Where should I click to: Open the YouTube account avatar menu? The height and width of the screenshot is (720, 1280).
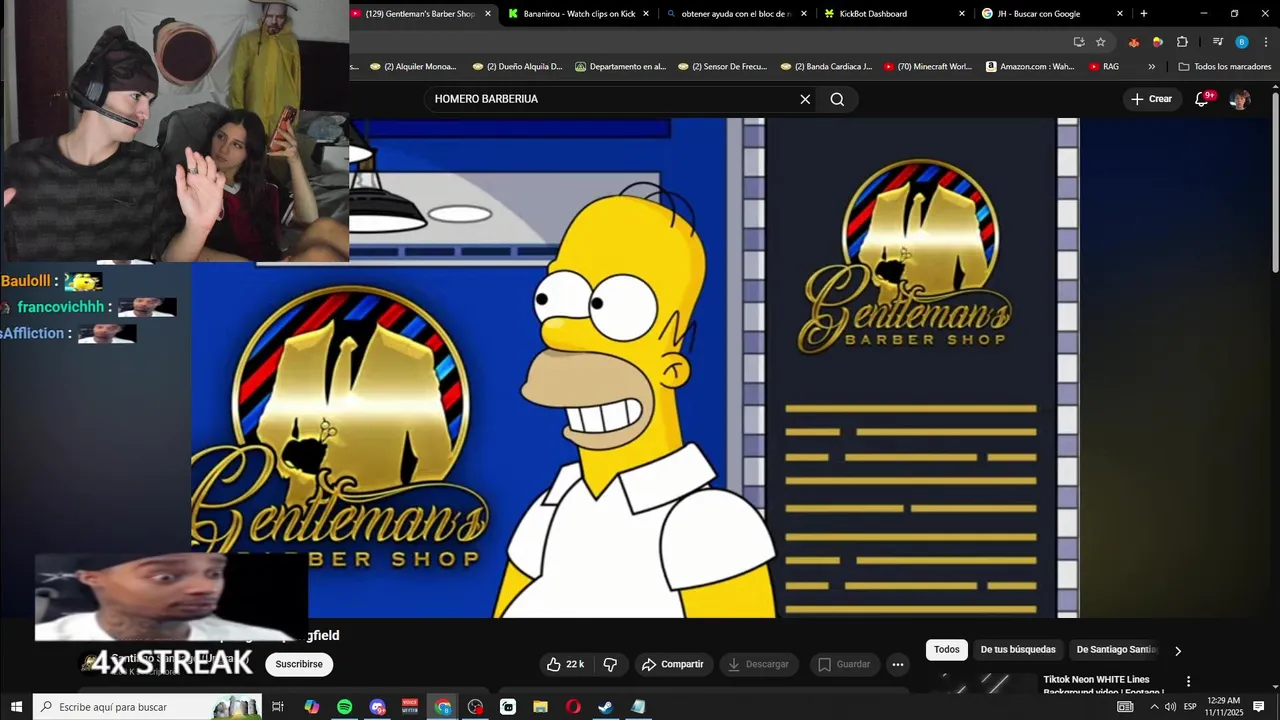1240,99
